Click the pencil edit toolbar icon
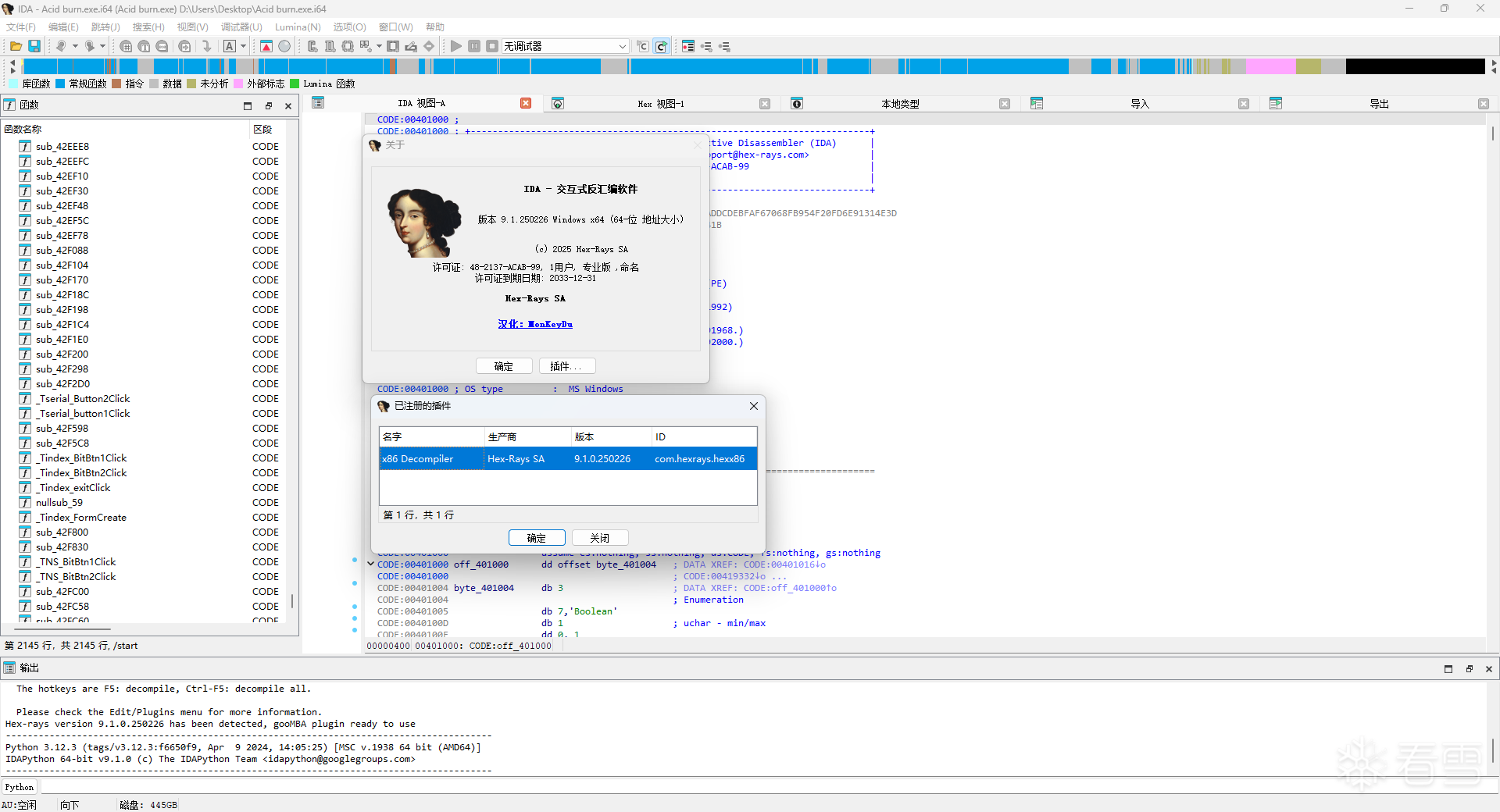 click(411, 47)
